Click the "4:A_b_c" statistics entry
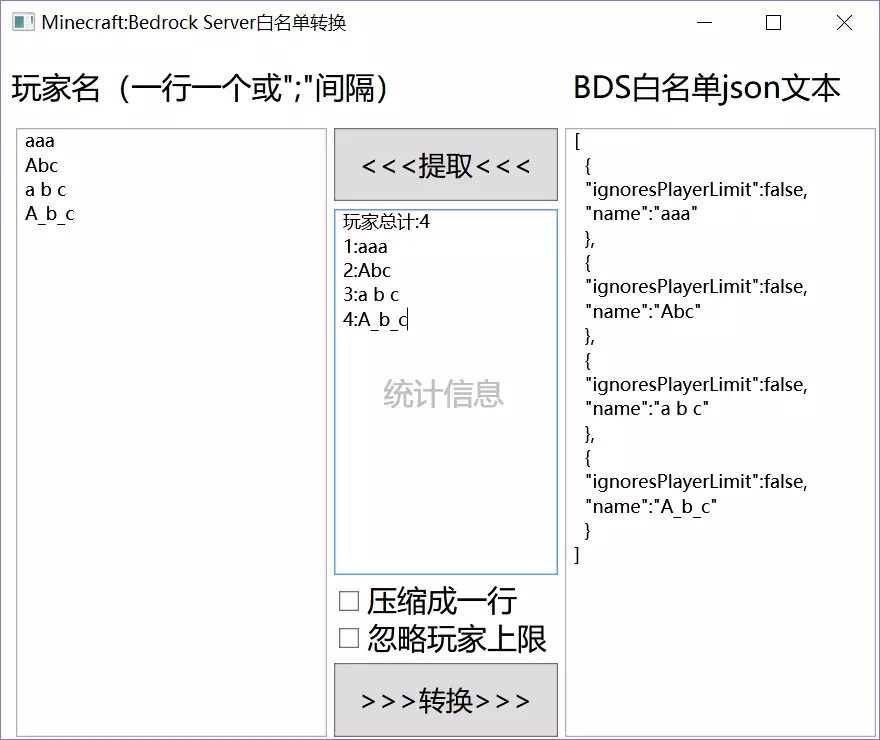 click(375, 319)
